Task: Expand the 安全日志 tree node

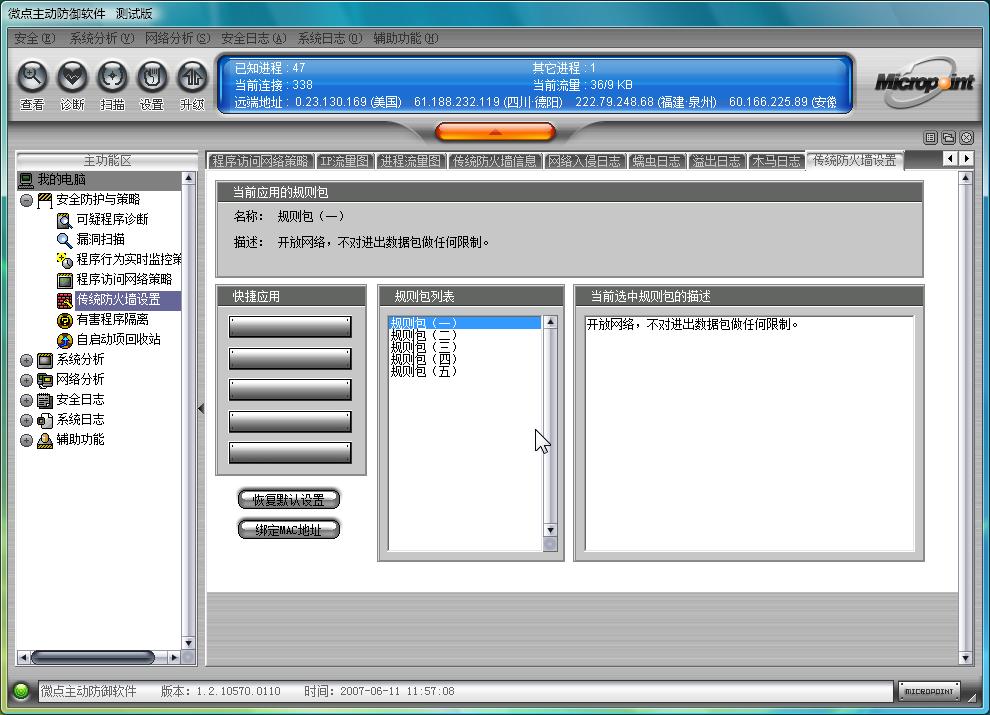Action: coord(27,400)
